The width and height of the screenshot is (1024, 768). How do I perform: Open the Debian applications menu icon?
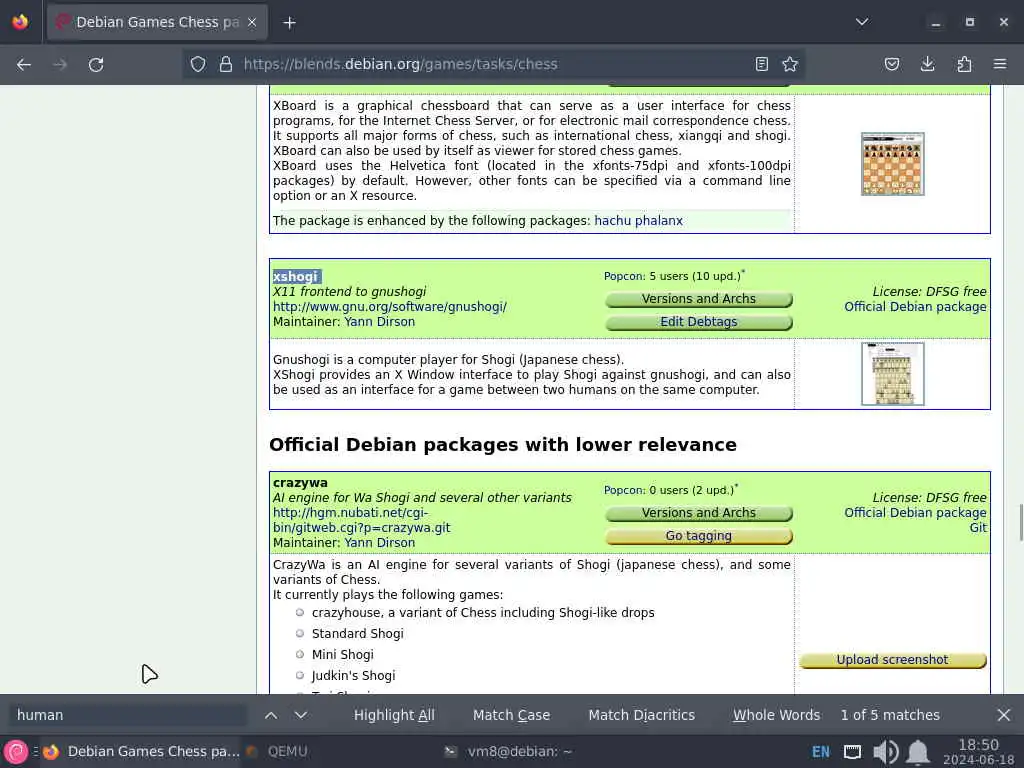[x=16, y=752]
